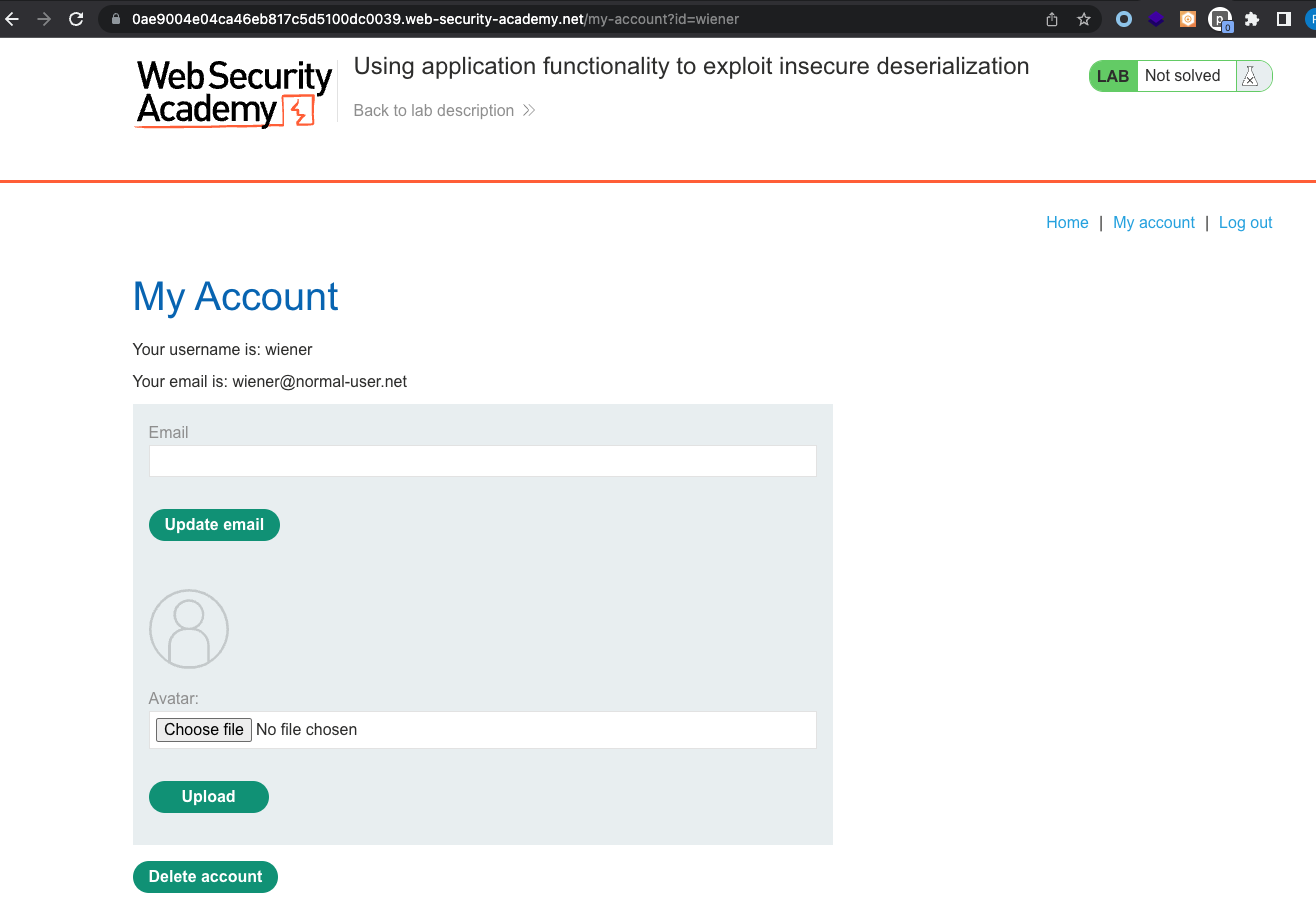
Task: Reload the page with the refresh icon
Action: click(76, 19)
